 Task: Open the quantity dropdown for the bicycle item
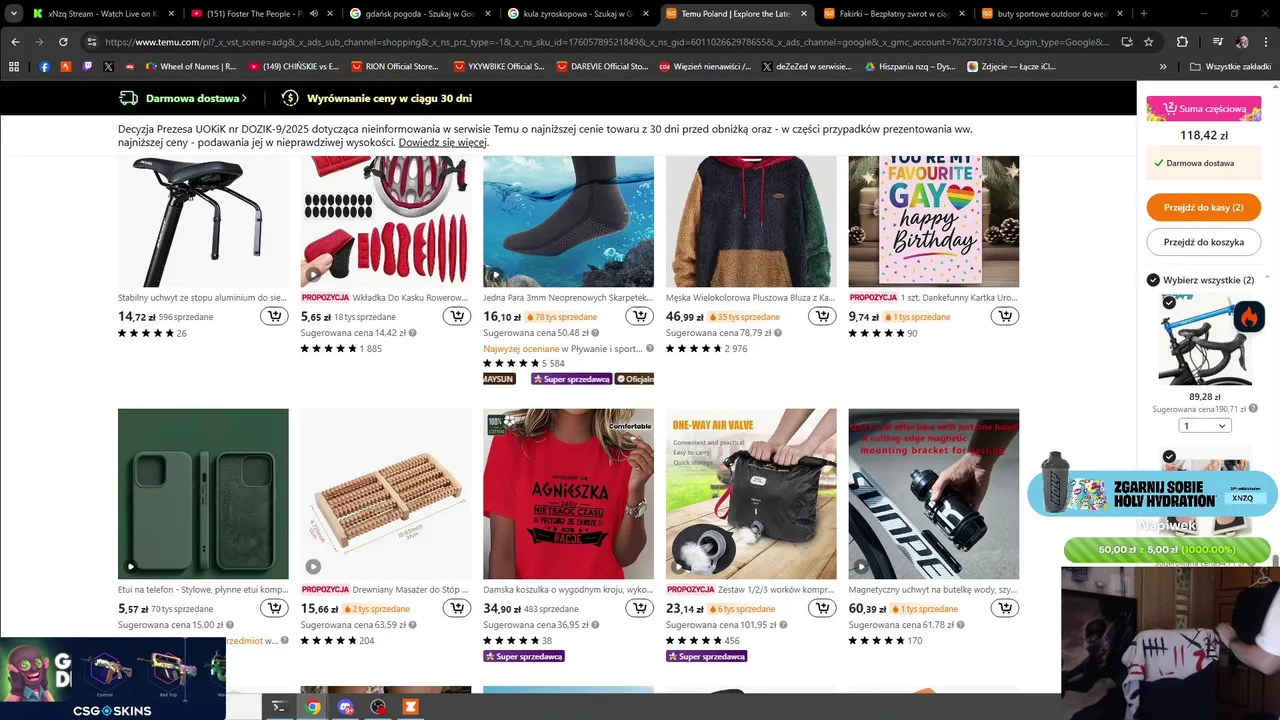click(x=1205, y=426)
